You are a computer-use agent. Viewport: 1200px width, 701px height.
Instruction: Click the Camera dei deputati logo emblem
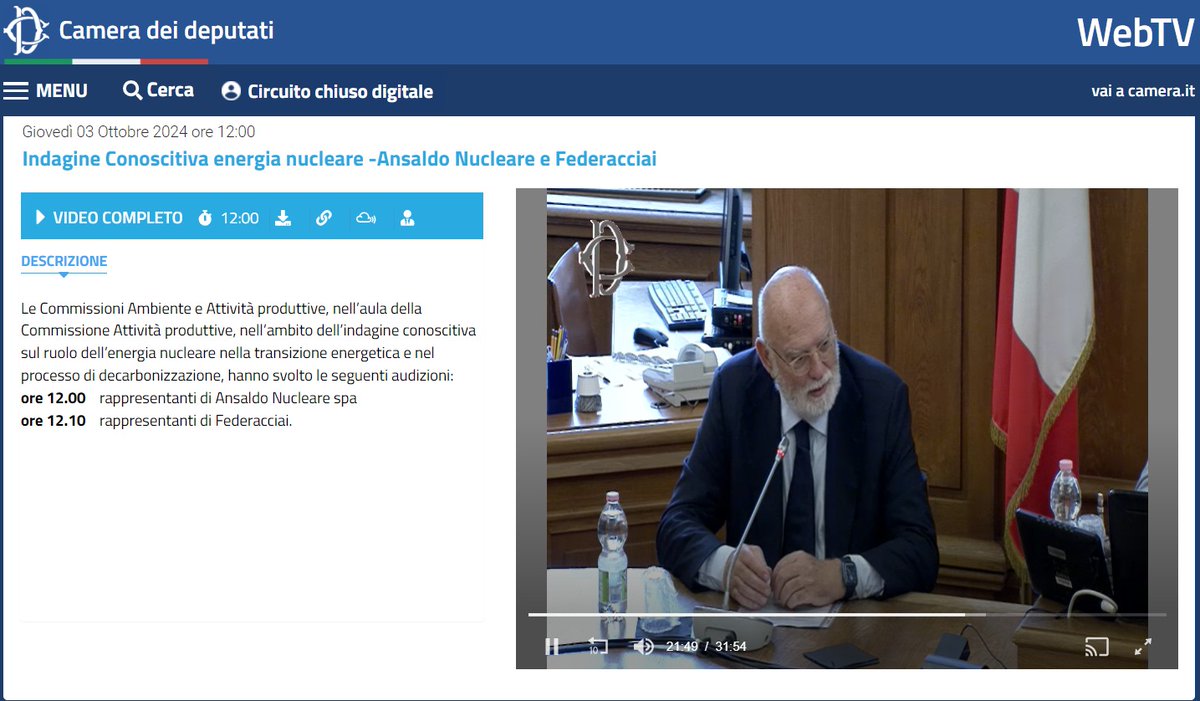click(x=26, y=31)
